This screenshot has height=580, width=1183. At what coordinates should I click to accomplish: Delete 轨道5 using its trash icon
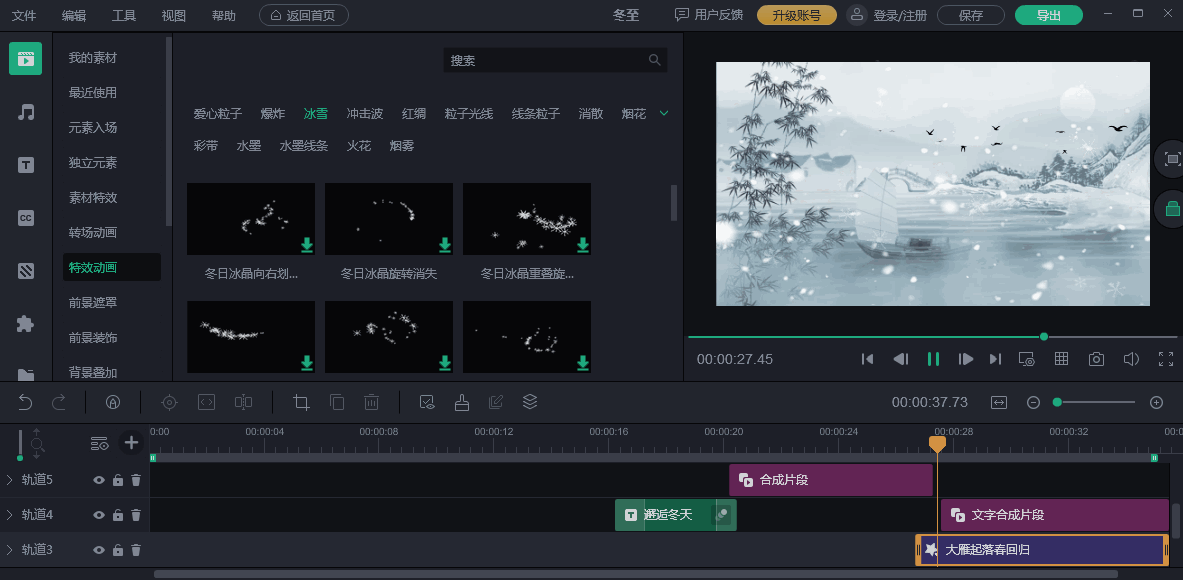[x=136, y=480]
